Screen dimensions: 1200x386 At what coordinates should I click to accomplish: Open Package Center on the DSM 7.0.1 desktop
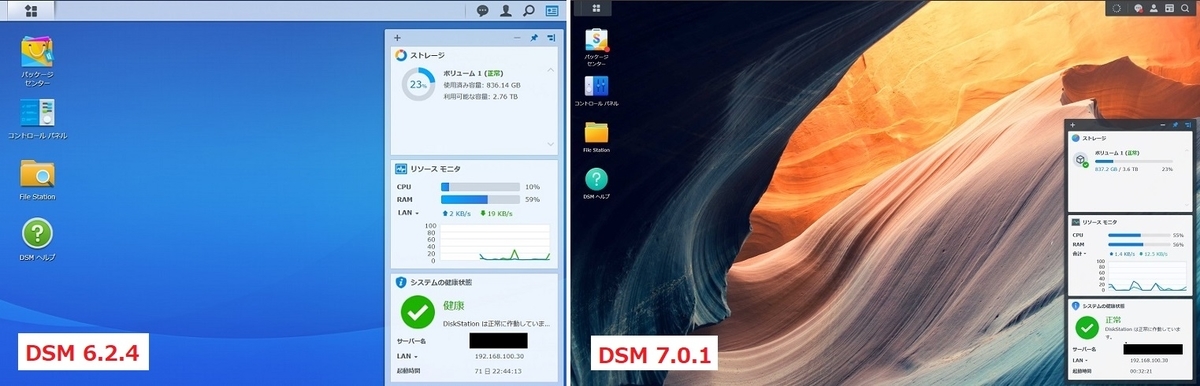597,48
